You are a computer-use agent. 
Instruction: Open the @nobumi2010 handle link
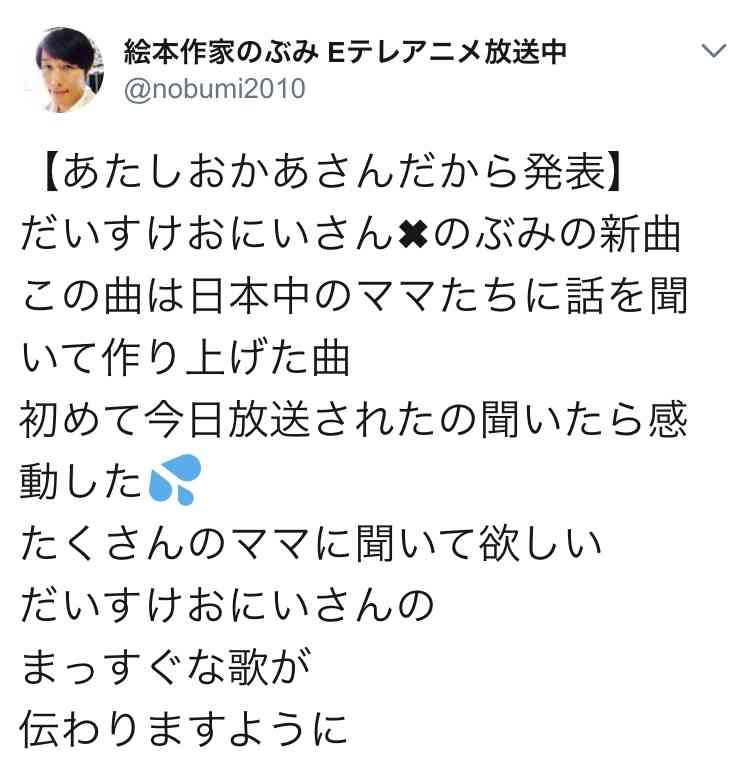click(215, 89)
